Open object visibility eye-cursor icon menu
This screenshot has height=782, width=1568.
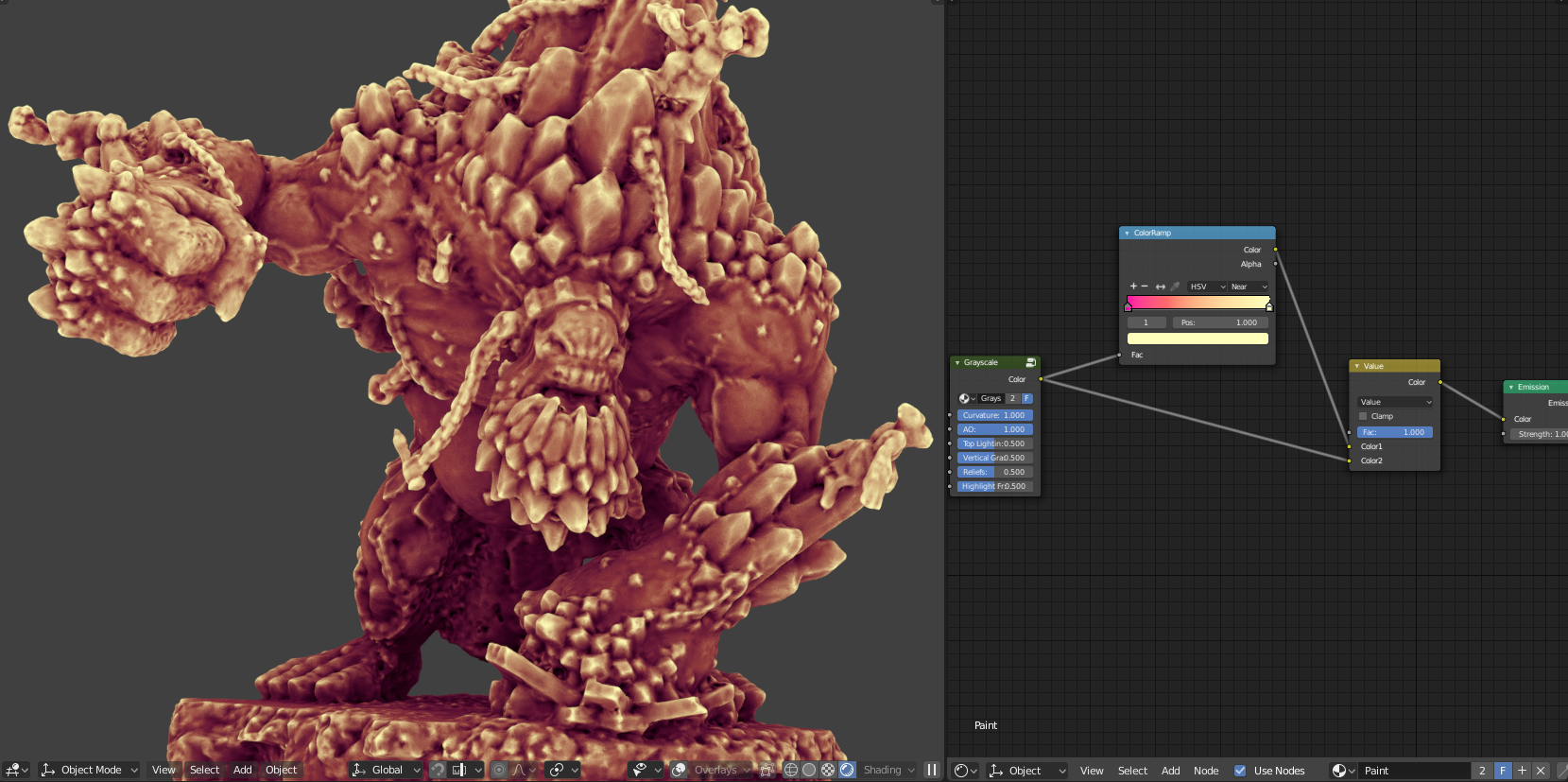pyautogui.click(x=646, y=770)
